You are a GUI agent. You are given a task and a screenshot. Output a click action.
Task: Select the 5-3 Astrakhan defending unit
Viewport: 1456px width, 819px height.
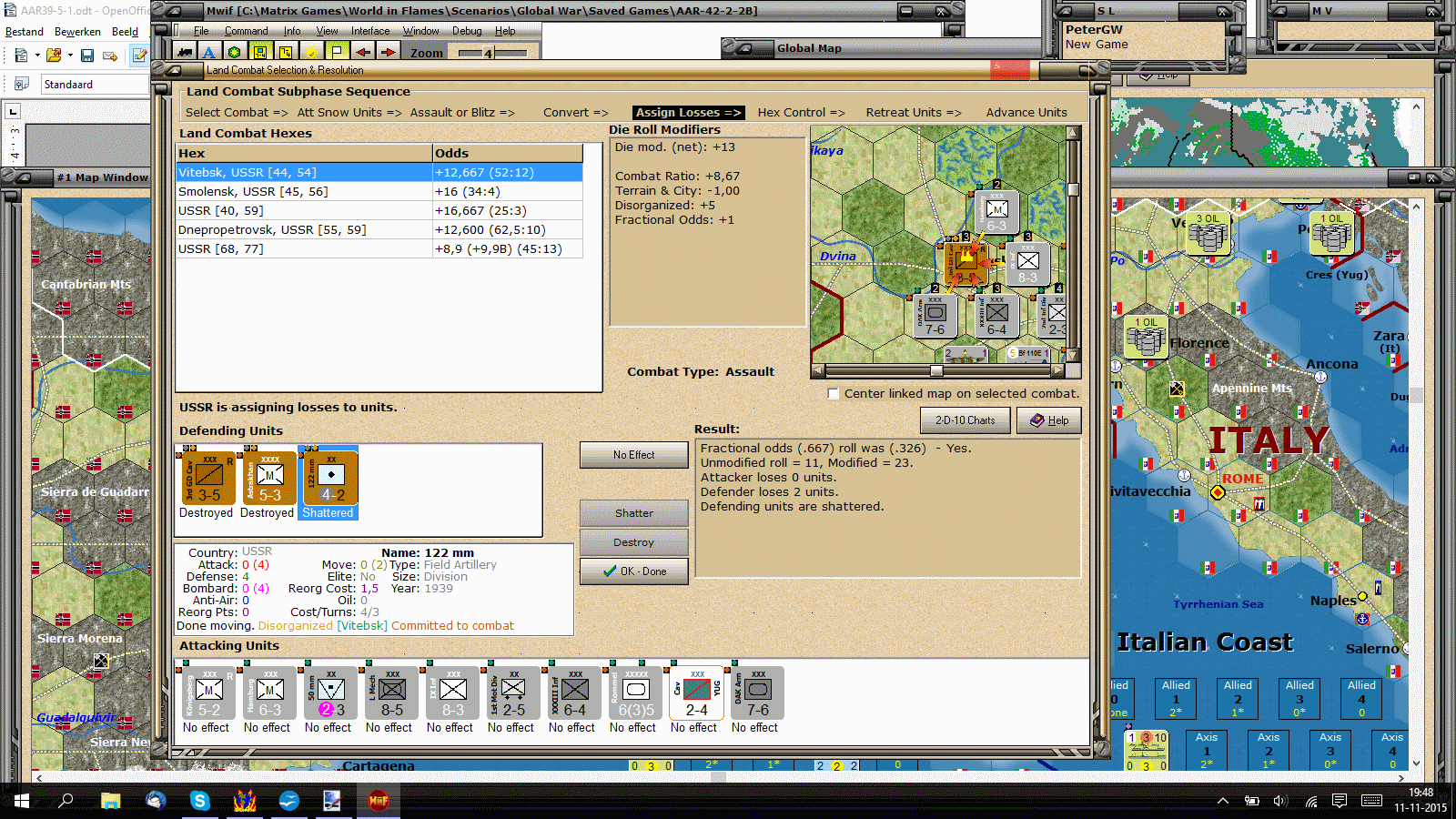[269, 478]
